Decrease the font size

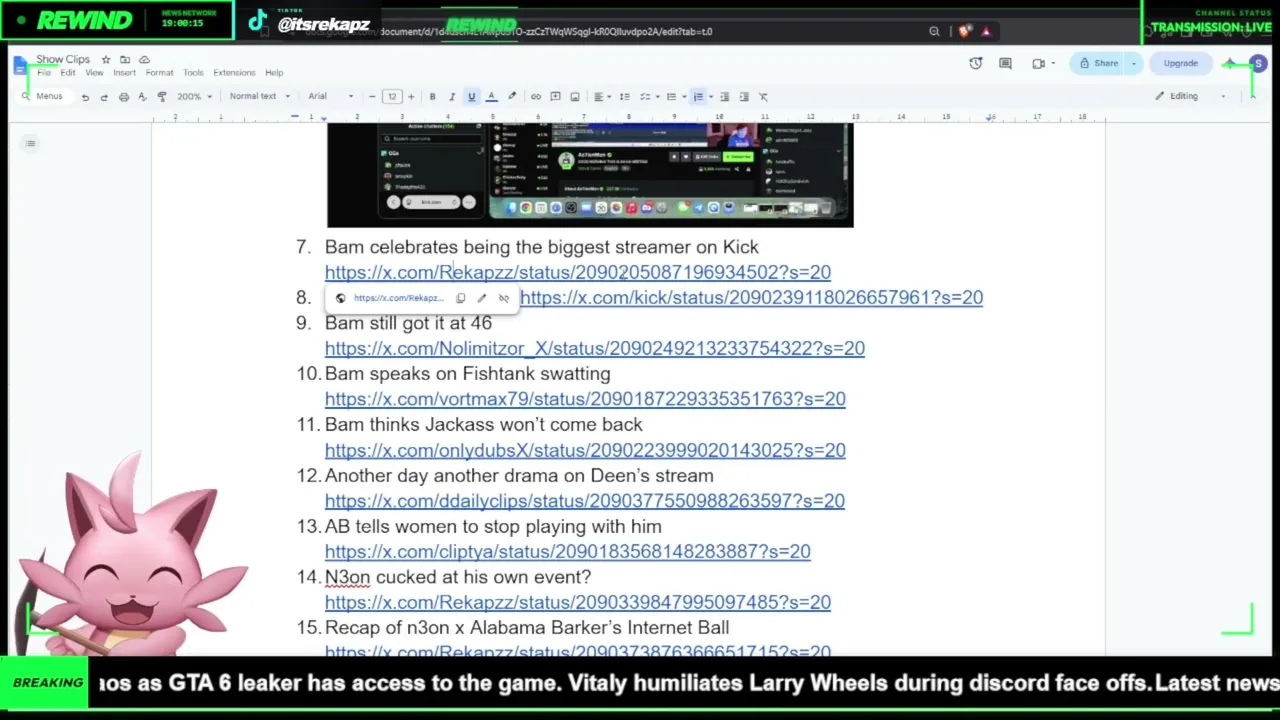tap(372, 97)
